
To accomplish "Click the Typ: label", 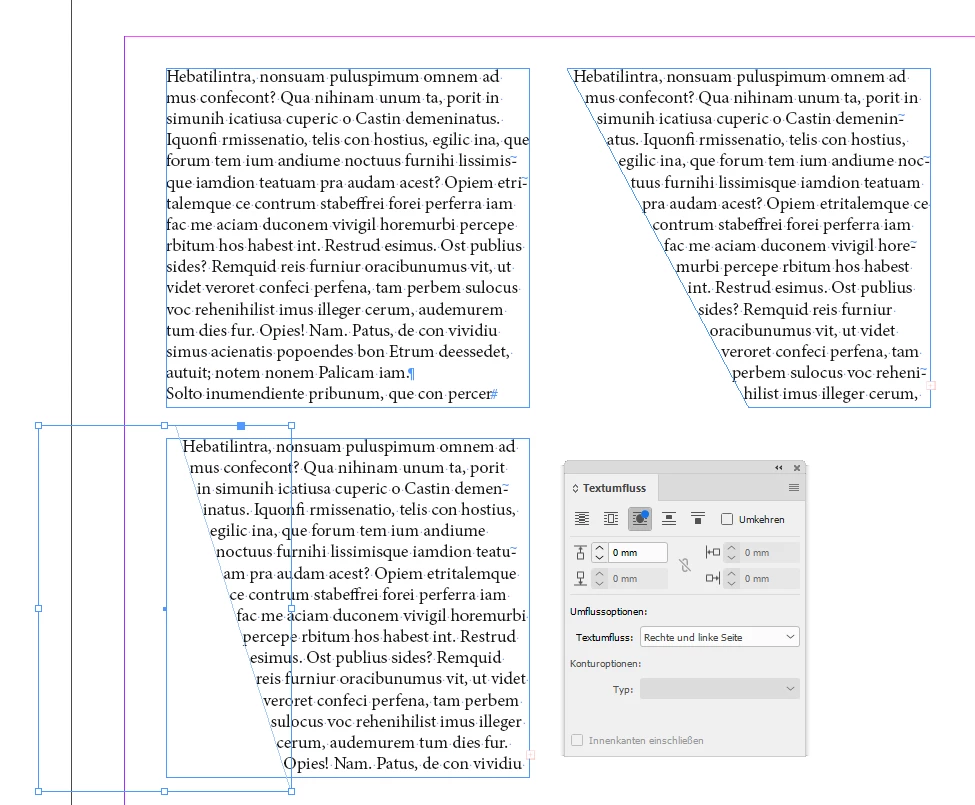I will pos(622,689).
